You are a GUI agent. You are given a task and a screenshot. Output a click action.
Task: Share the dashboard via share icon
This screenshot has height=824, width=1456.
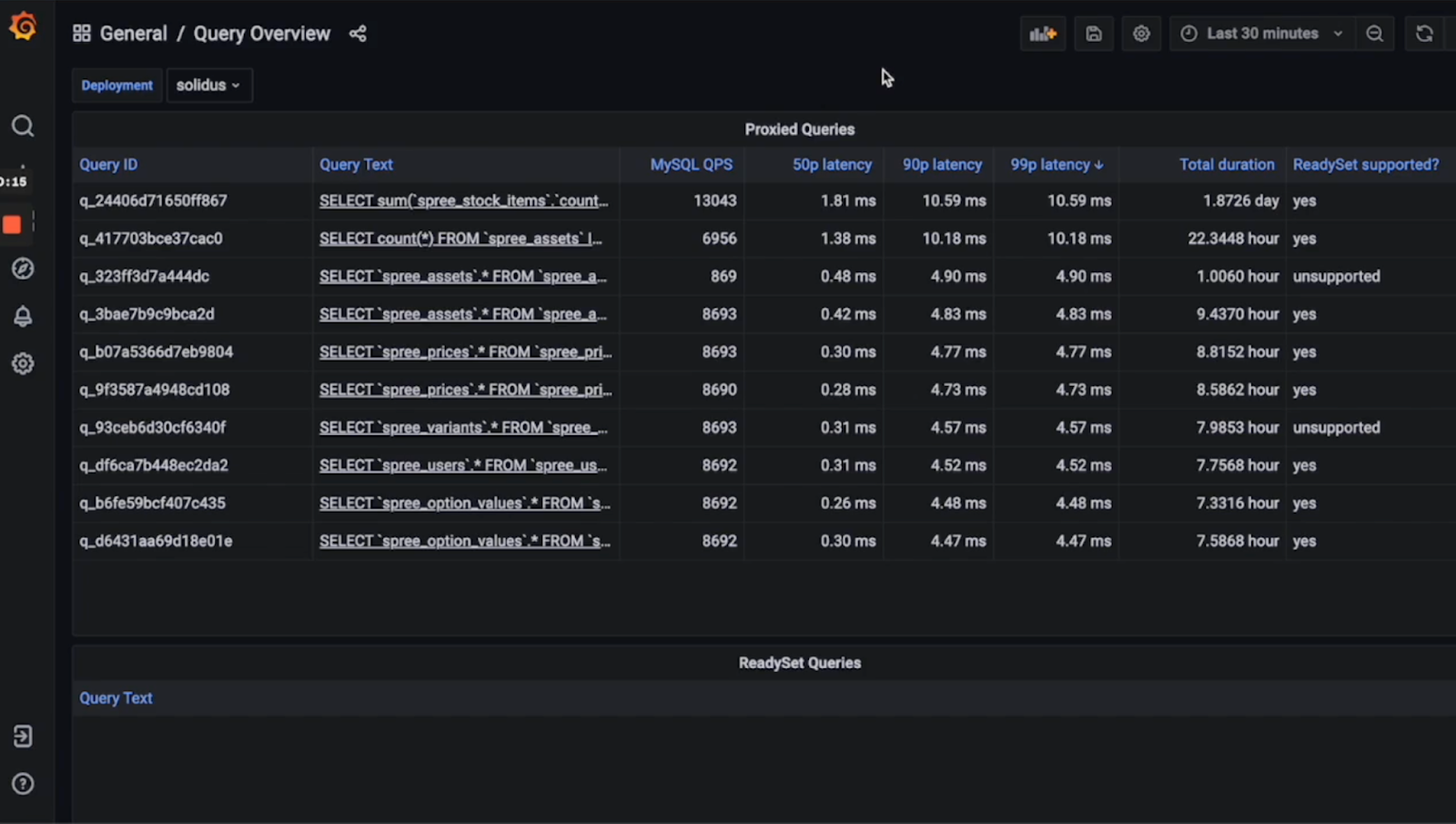[358, 34]
